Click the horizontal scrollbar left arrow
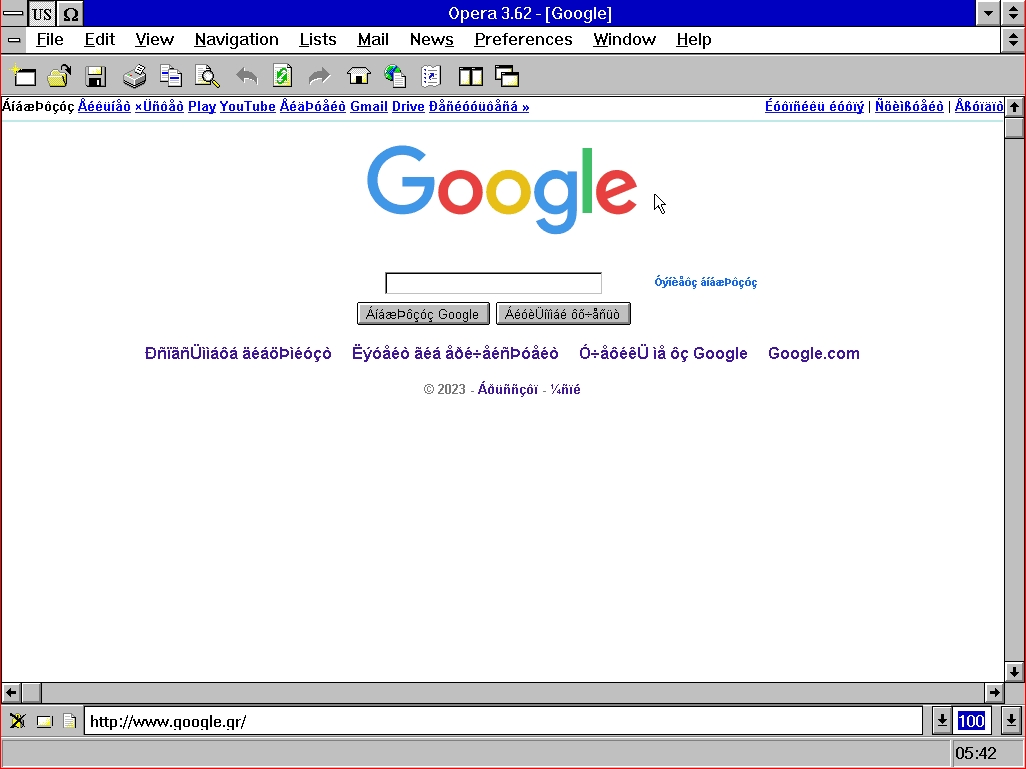Viewport: 1026px width, 769px height. tap(11, 692)
